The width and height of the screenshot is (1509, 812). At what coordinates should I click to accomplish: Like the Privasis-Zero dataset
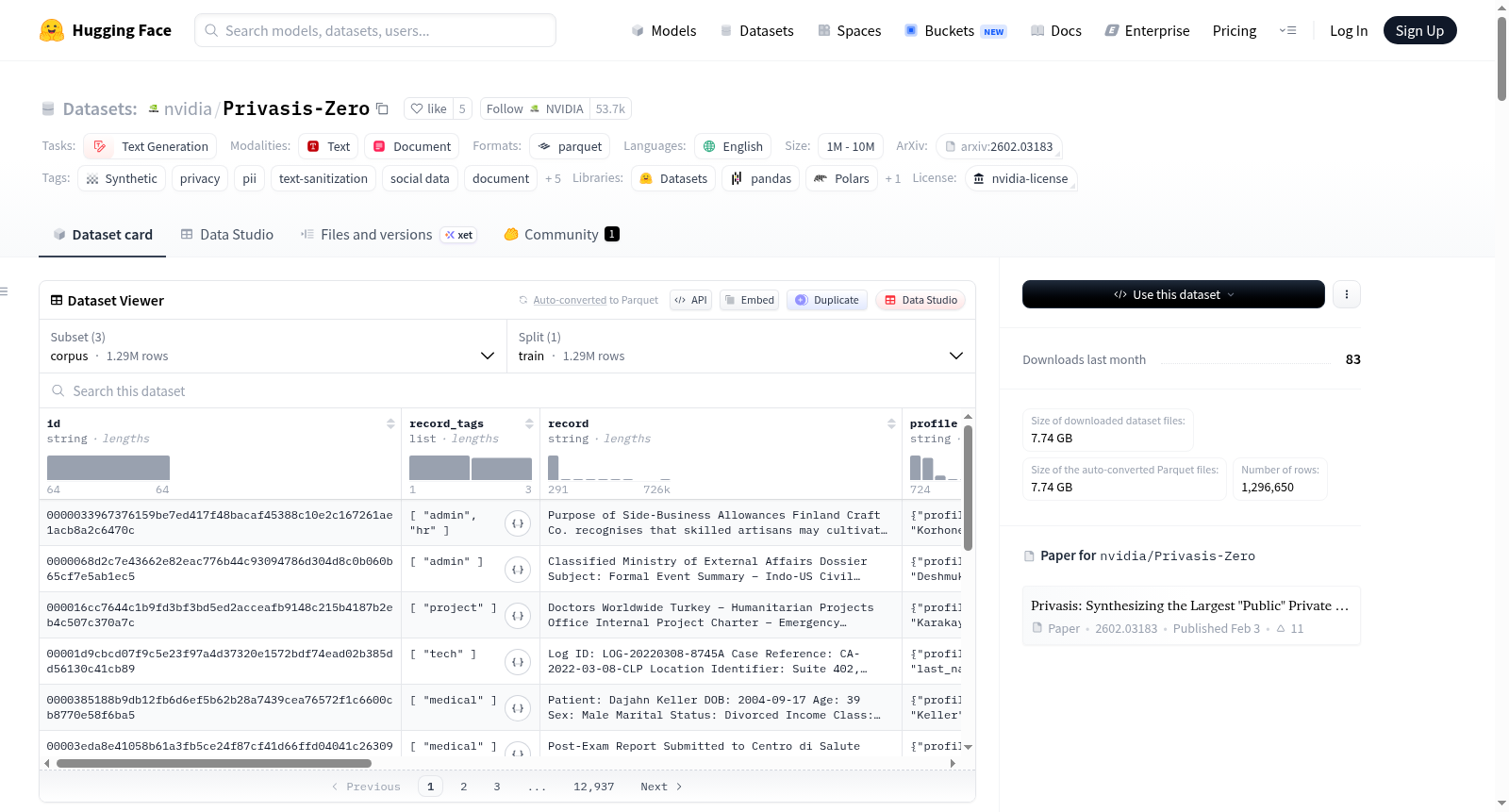[x=428, y=108]
